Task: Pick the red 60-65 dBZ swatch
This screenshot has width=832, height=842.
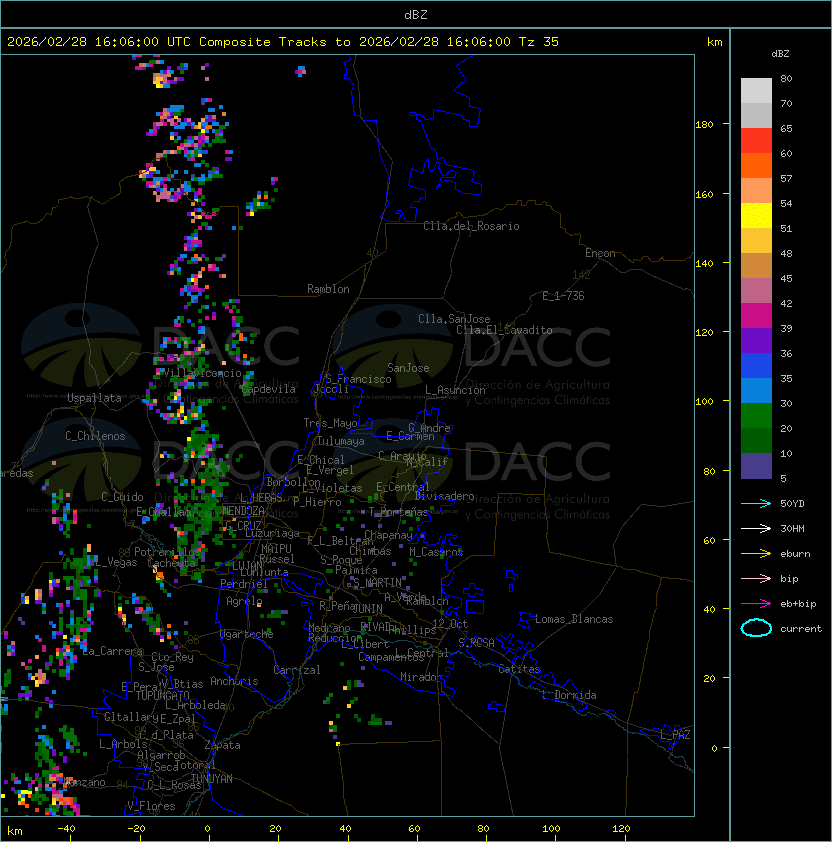Action: [756, 140]
